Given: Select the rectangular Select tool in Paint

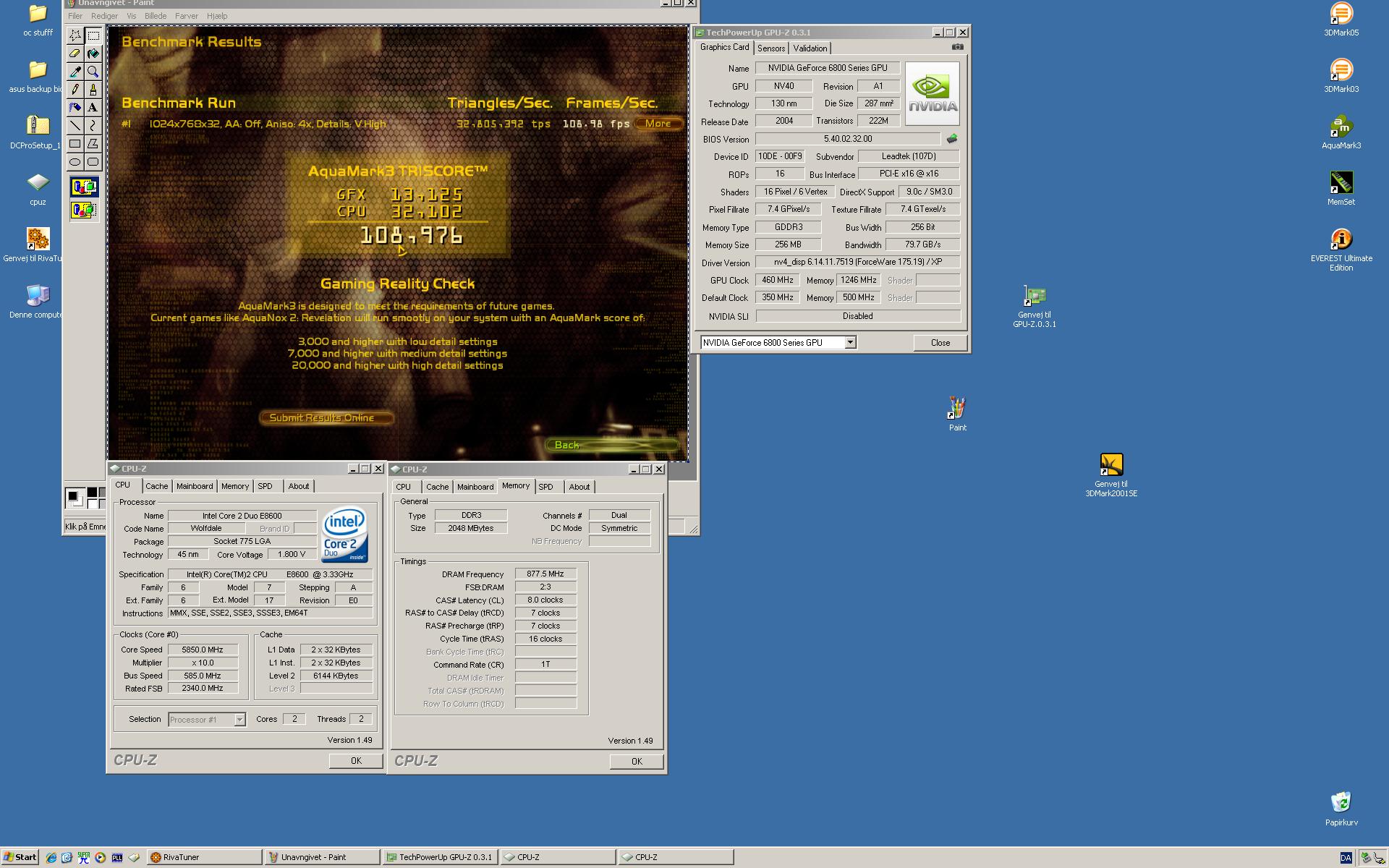Looking at the screenshot, I should tap(93, 35).
